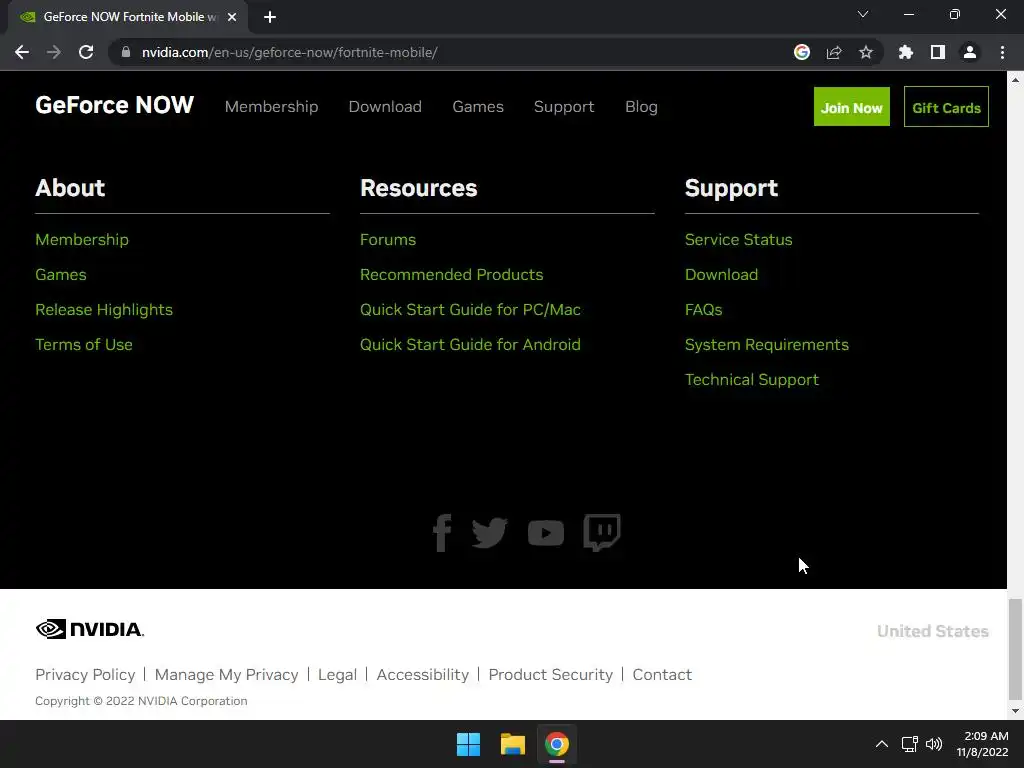Viewport: 1024px width, 768px height.
Task: Open Windows Start menu
Action: pos(468,744)
